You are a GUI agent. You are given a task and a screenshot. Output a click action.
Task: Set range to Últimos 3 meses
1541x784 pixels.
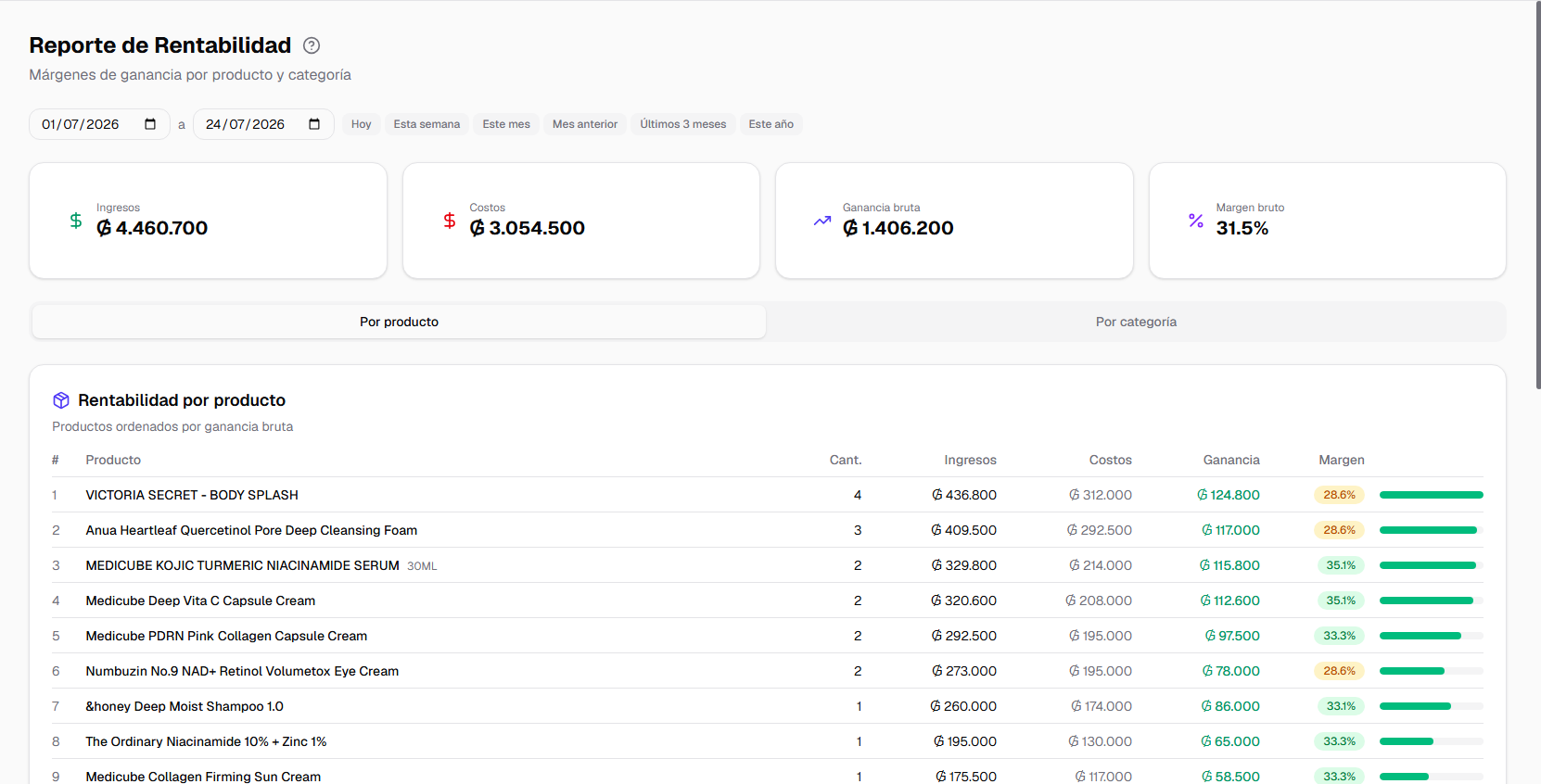click(683, 124)
